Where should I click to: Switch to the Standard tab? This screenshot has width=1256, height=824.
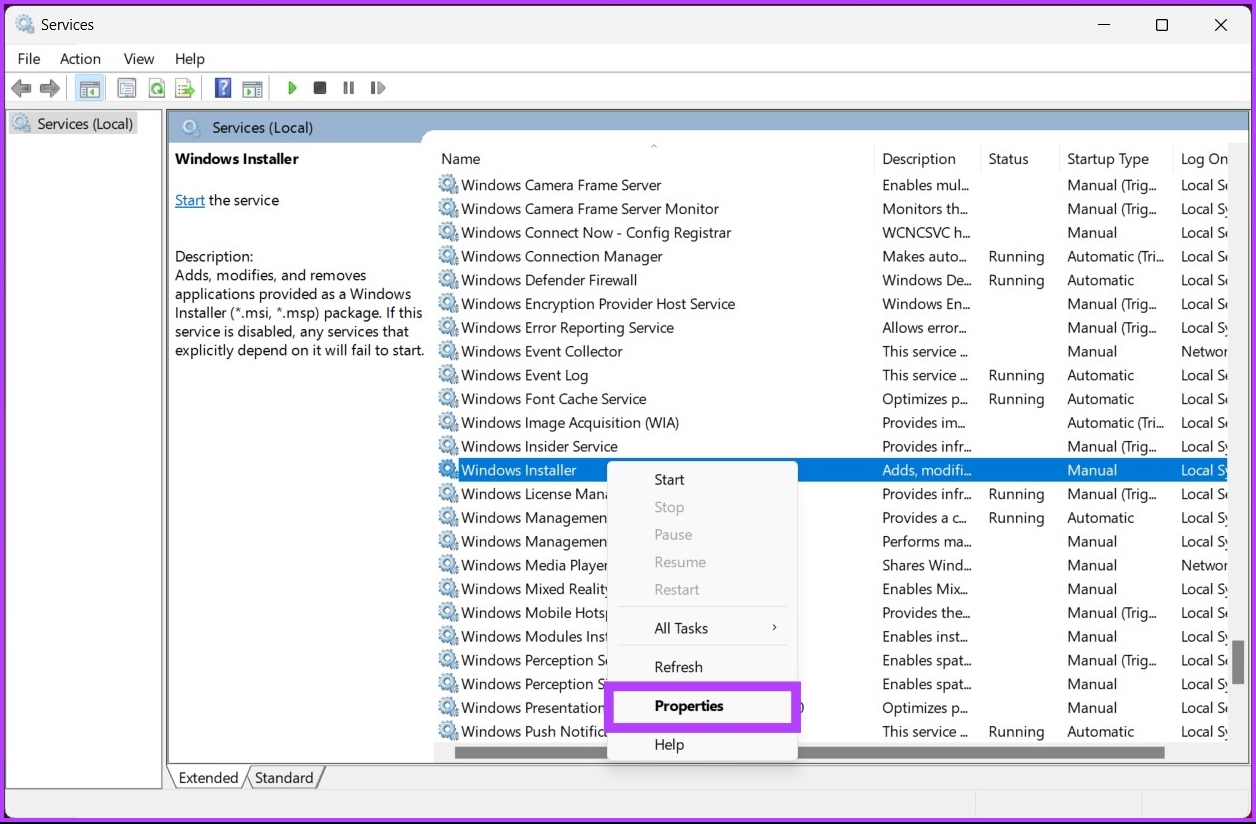(284, 778)
